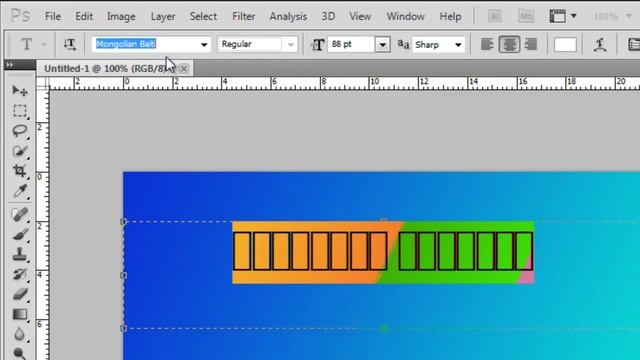Select the History Brush tool

tap(20, 274)
